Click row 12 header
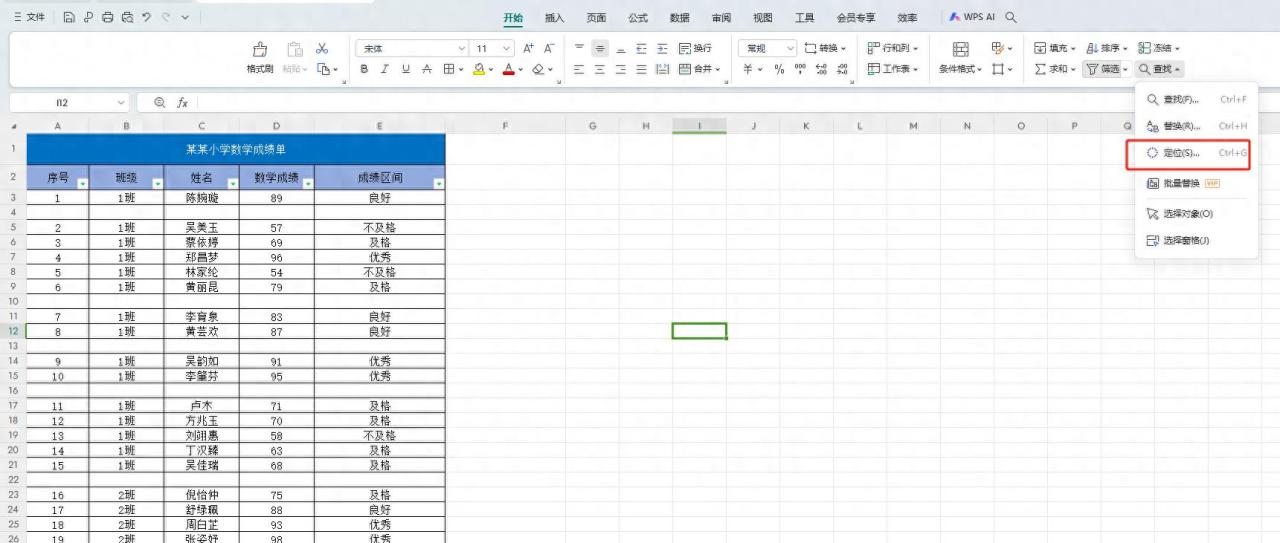Viewport: 1280px width, 543px height. (14, 331)
